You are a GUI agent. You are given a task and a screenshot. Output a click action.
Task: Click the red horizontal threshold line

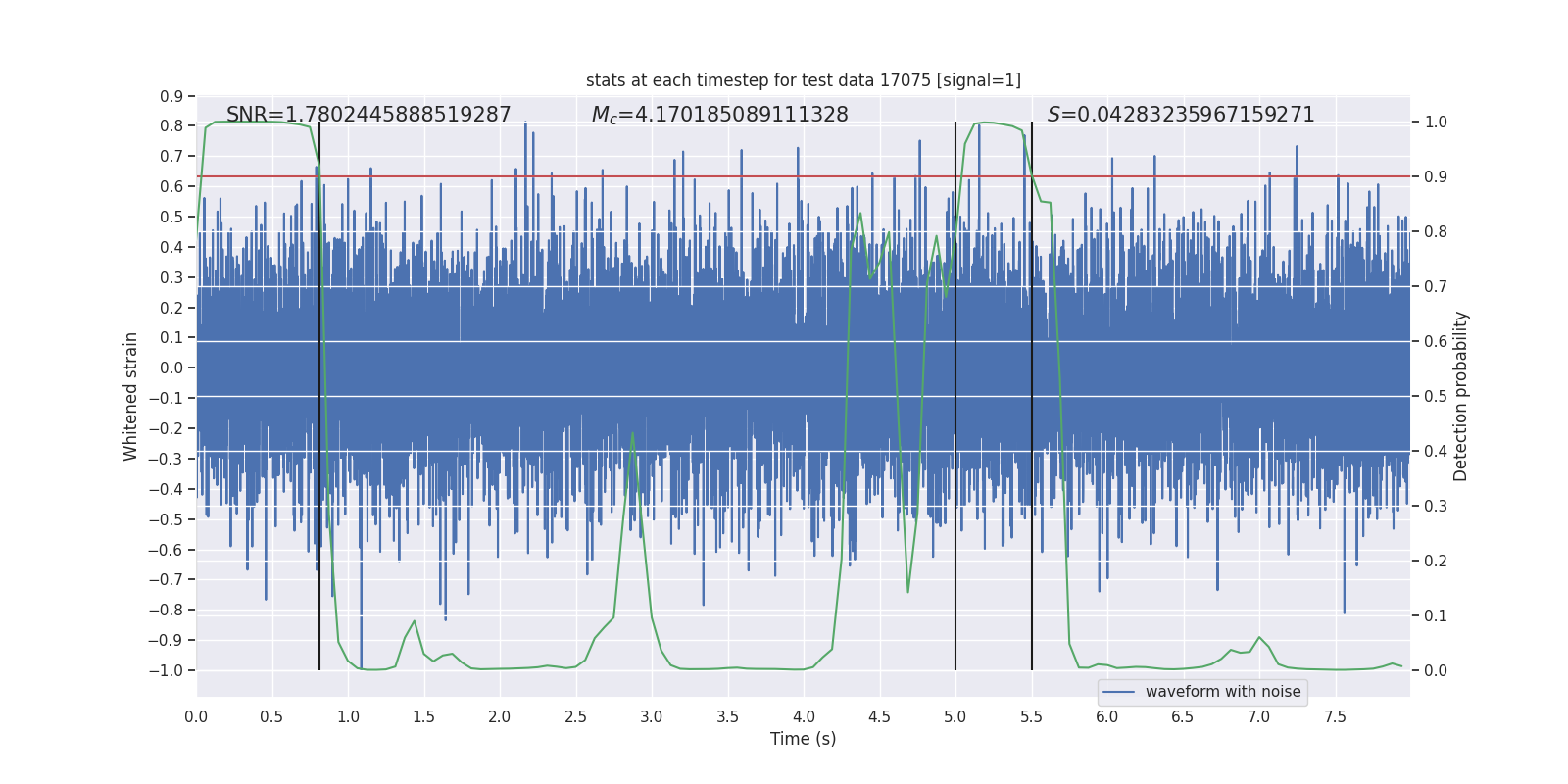click(x=803, y=176)
